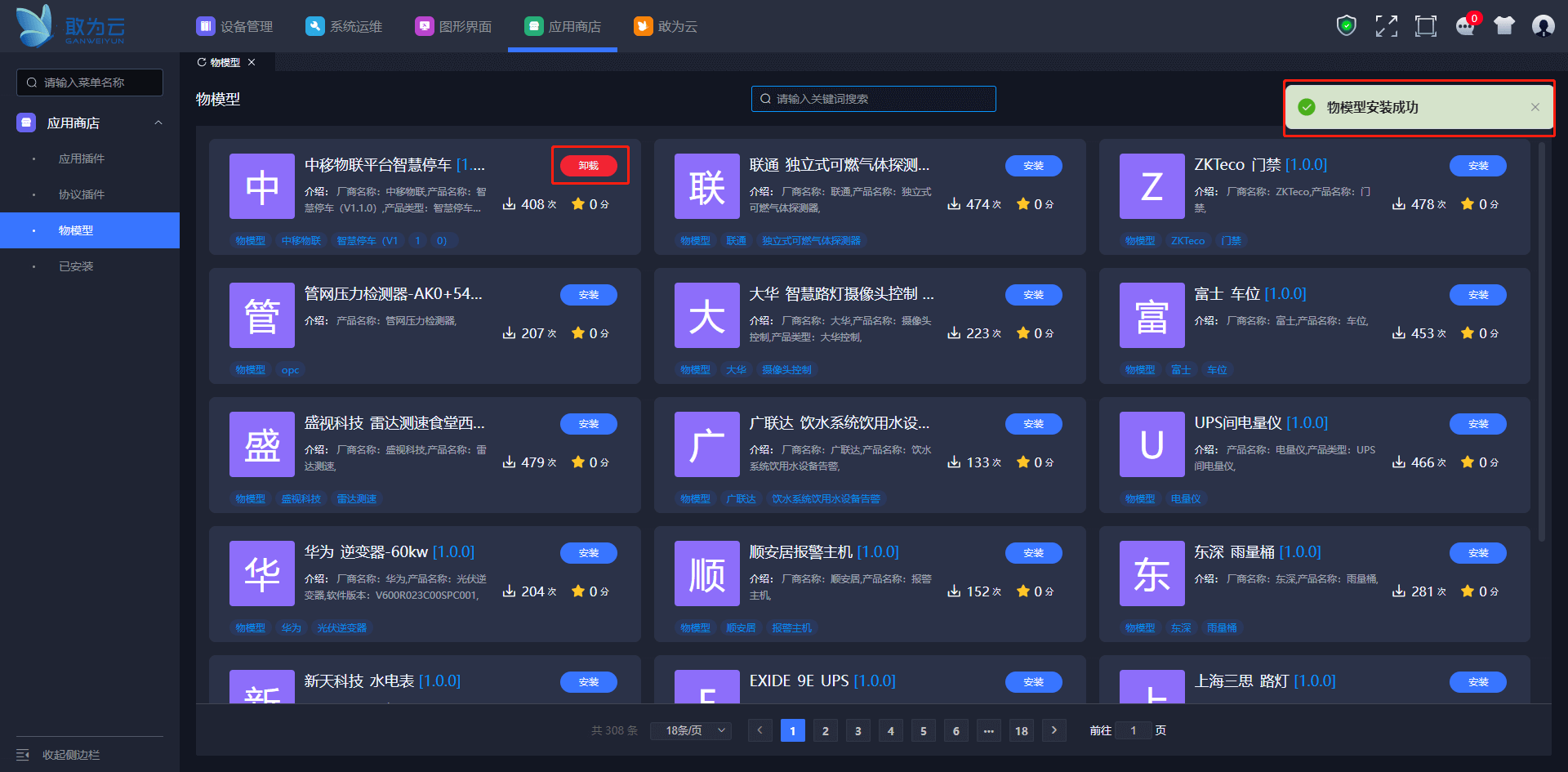This screenshot has height=772, width=1568.
Task: Click the menu name search field
Action: pyautogui.click(x=90, y=83)
